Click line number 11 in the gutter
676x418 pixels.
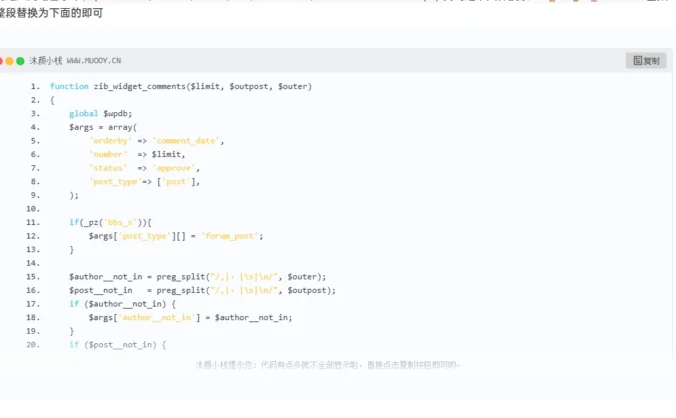click(33, 222)
